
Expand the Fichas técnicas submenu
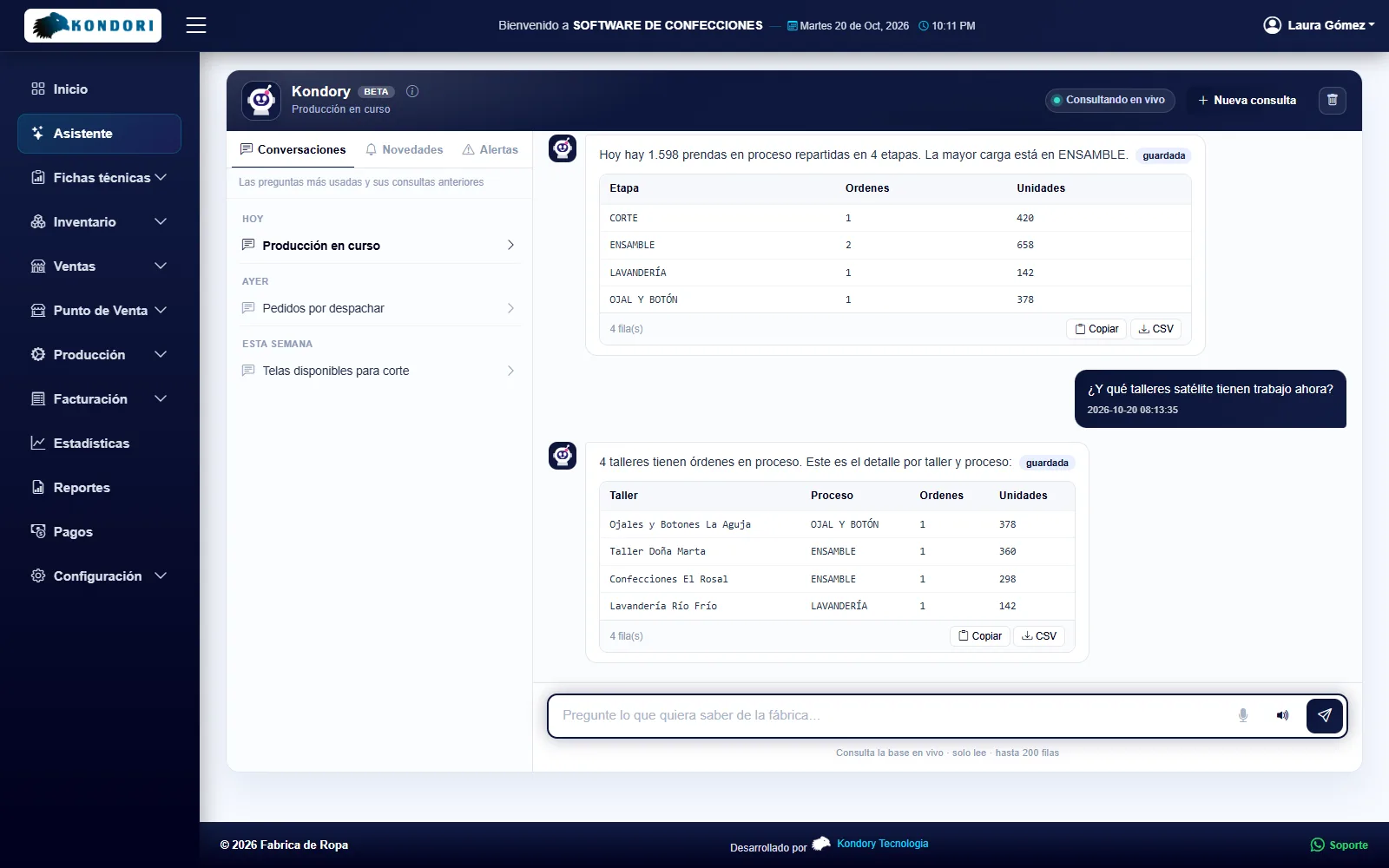point(99,177)
